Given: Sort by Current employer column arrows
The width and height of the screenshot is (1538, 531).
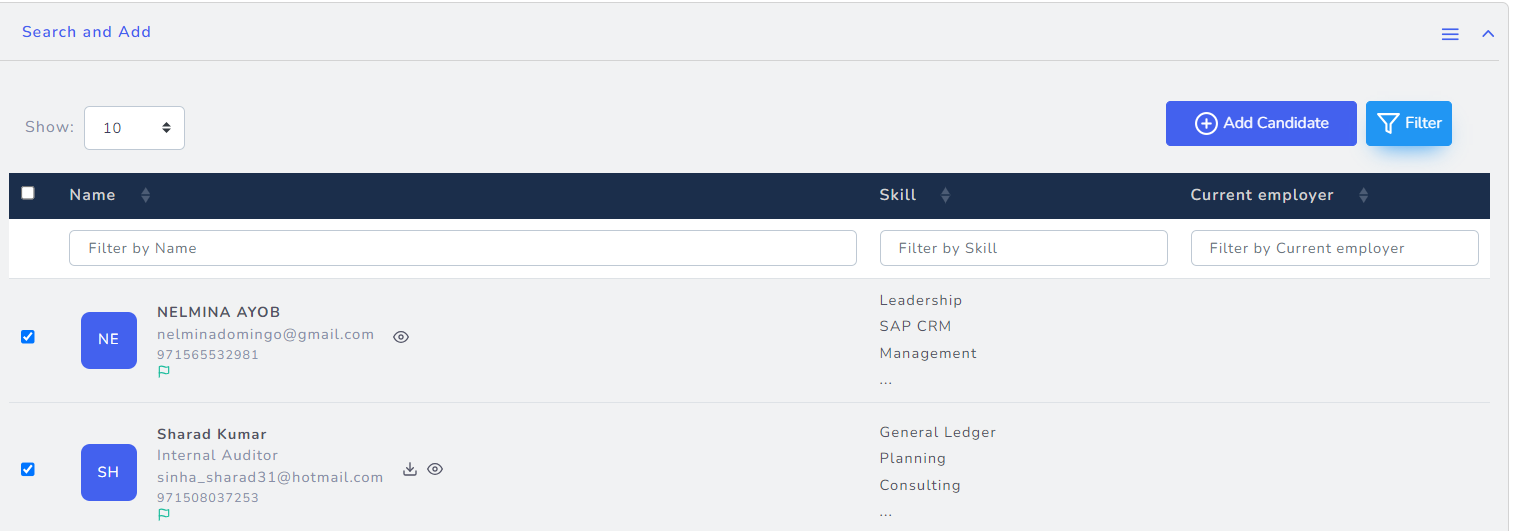Looking at the screenshot, I should click(1363, 196).
